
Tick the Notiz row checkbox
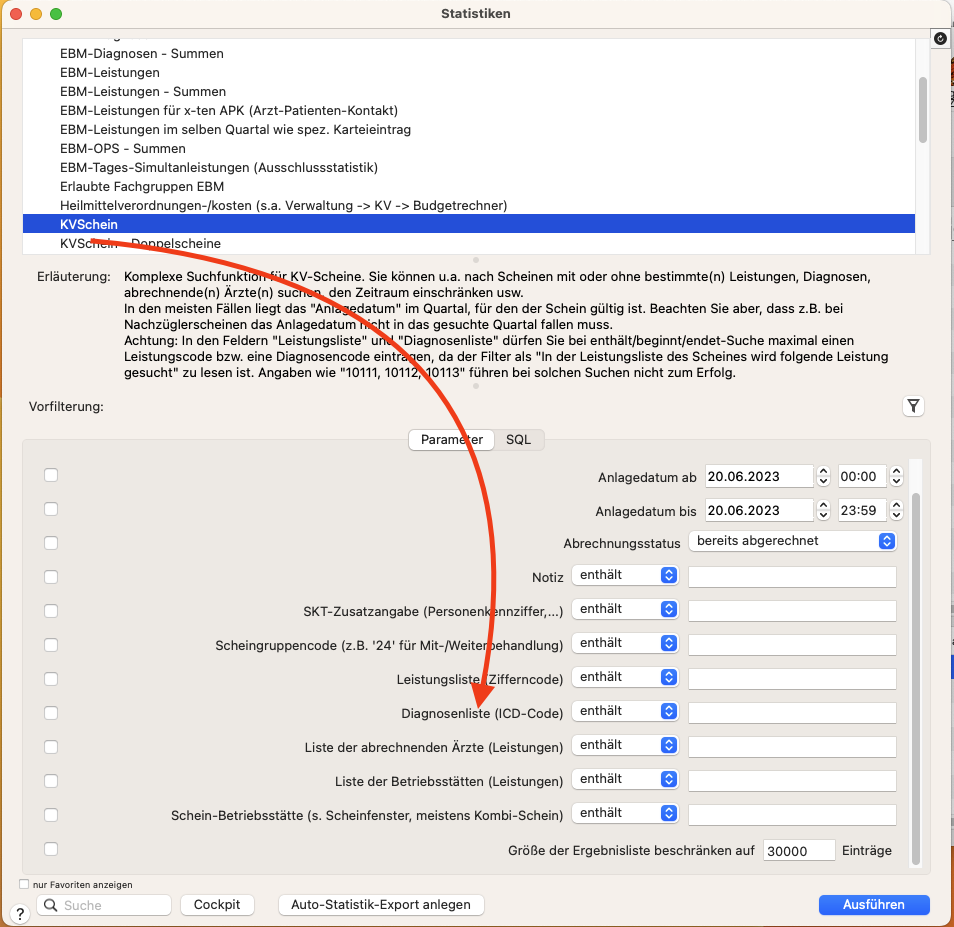tap(51, 577)
